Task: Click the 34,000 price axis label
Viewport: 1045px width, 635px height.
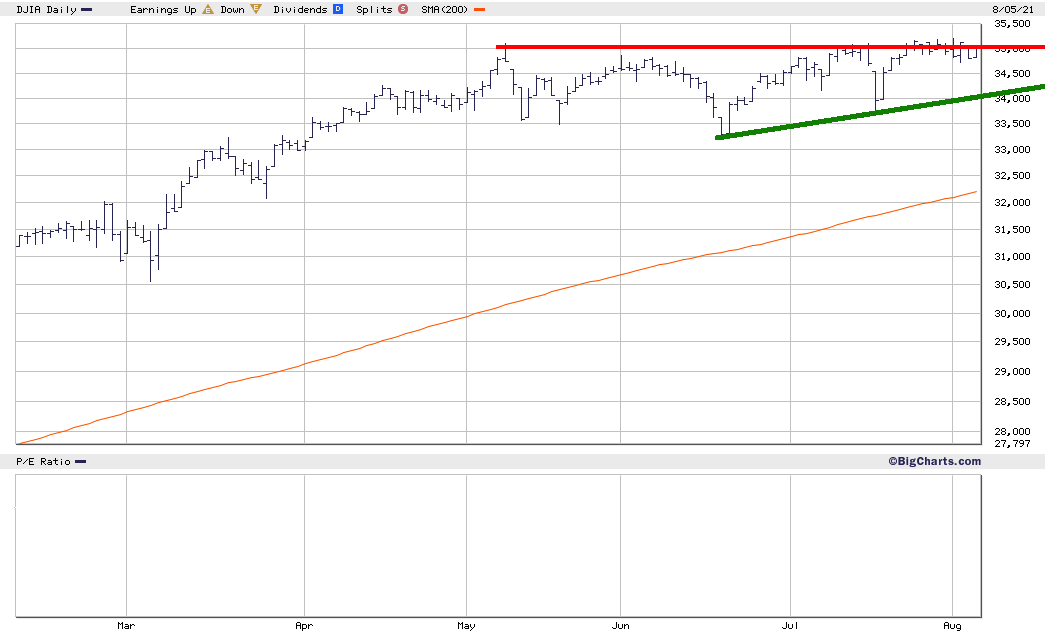Action: tap(1012, 99)
